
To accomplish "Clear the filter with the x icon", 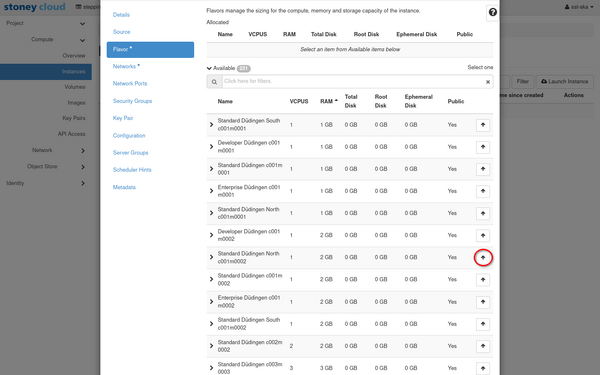I will pos(488,82).
